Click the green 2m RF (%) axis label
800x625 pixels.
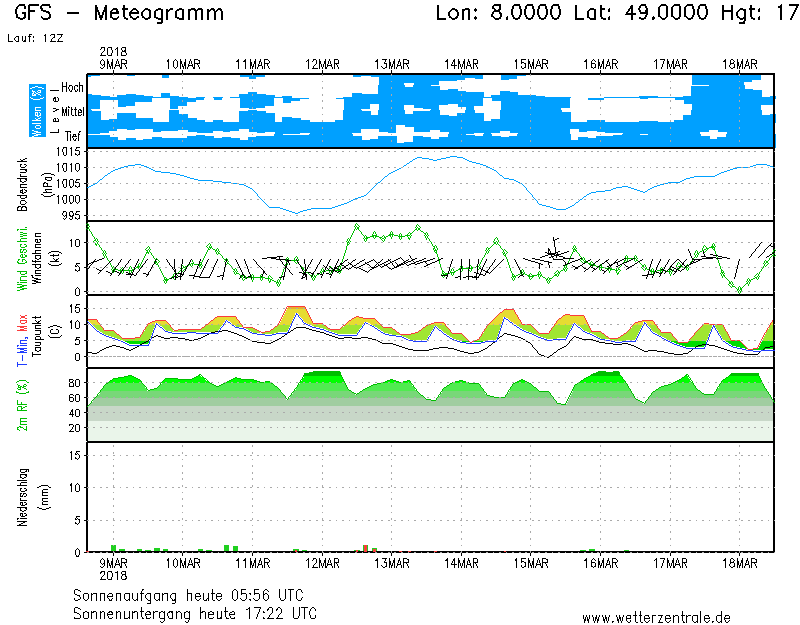23,405
